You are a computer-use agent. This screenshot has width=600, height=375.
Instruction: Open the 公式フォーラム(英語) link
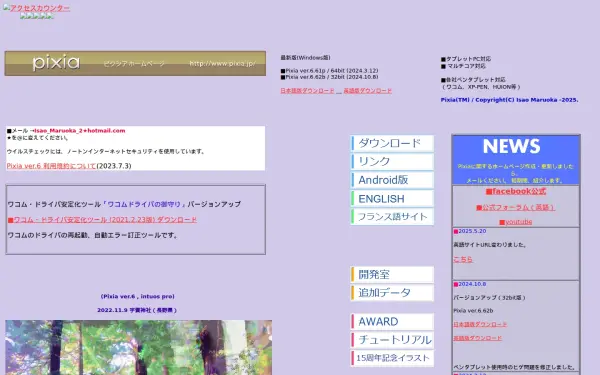click(x=515, y=207)
